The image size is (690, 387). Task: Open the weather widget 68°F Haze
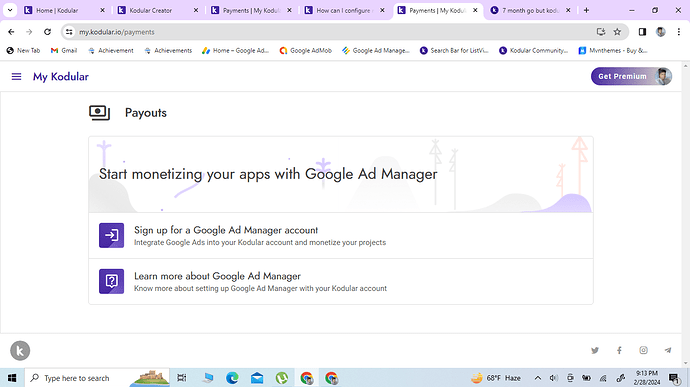[x=496, y=378]
